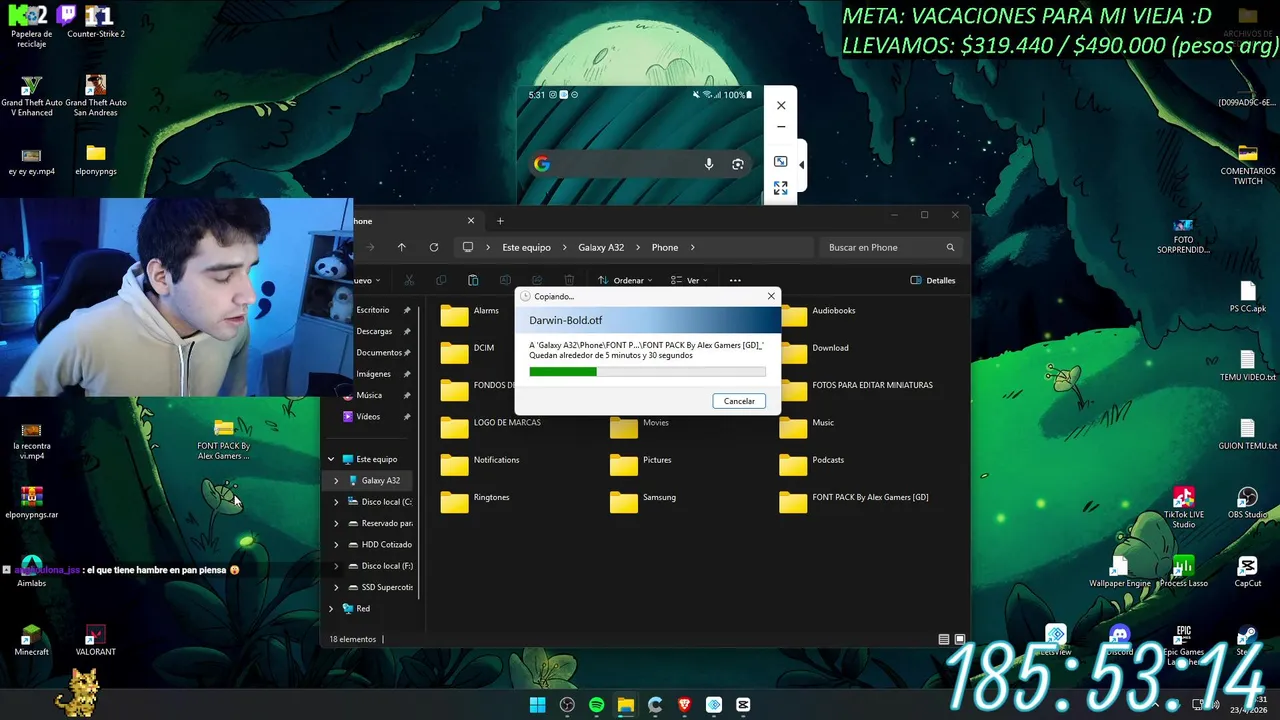Click Galaxy A32 in the address breadcrumb

point(601,247)
